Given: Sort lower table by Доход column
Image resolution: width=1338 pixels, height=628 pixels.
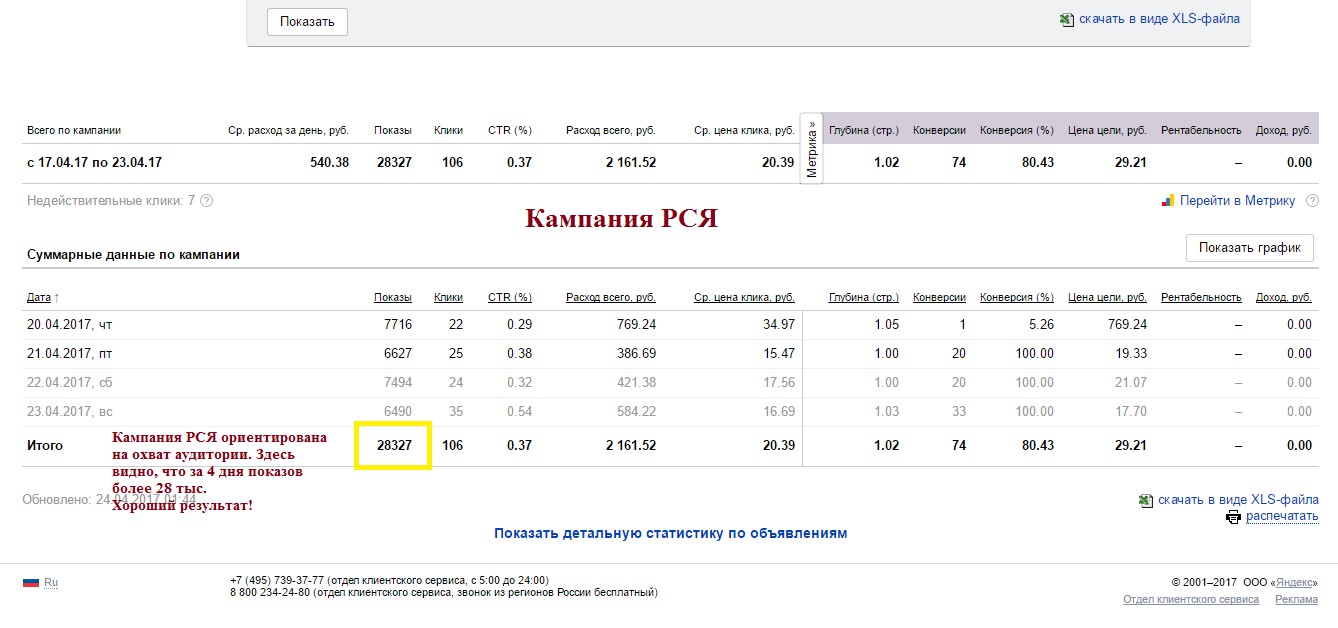Looking at the screenshot, I should click(1283, 297).
